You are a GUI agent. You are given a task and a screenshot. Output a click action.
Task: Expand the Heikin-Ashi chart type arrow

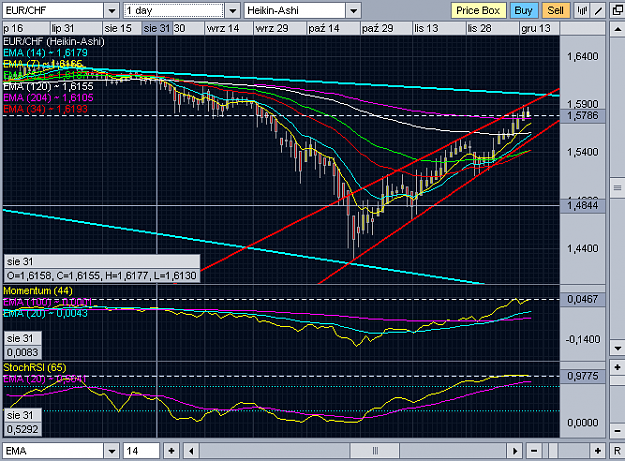tap(354, 11)
